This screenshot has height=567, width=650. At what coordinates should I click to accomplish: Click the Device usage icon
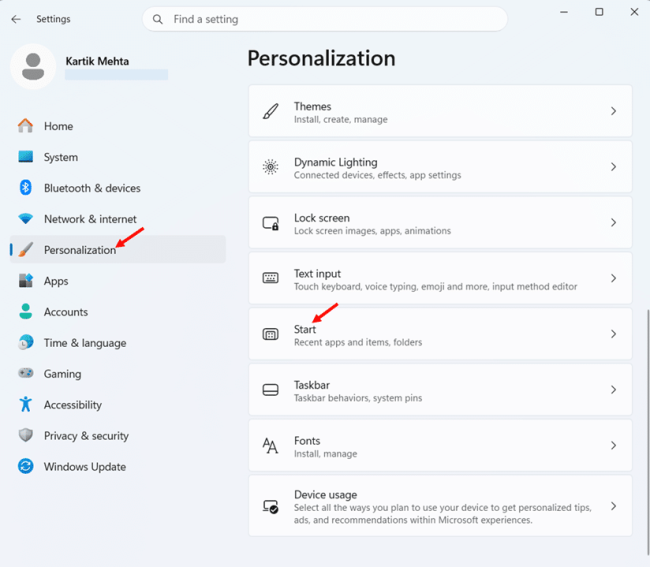[270, 506]
